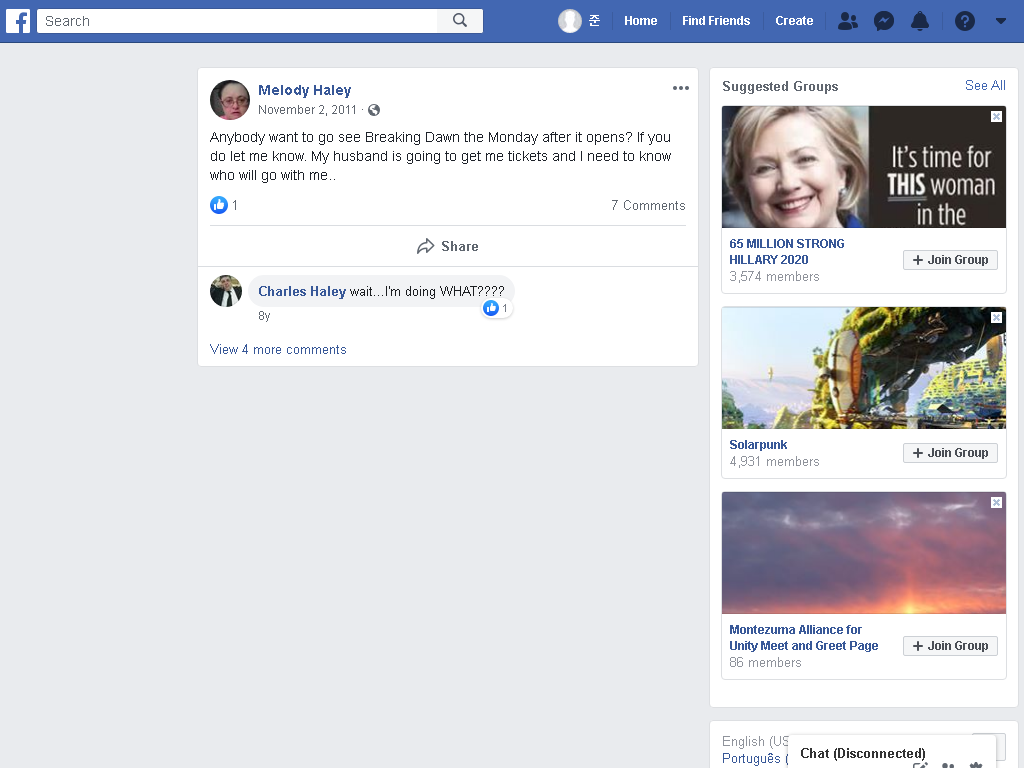This screenshot has height=768, width=1024.
Task: Click the globe audience icon on the post
Action: pyautogui.click(x=374, y=110)
